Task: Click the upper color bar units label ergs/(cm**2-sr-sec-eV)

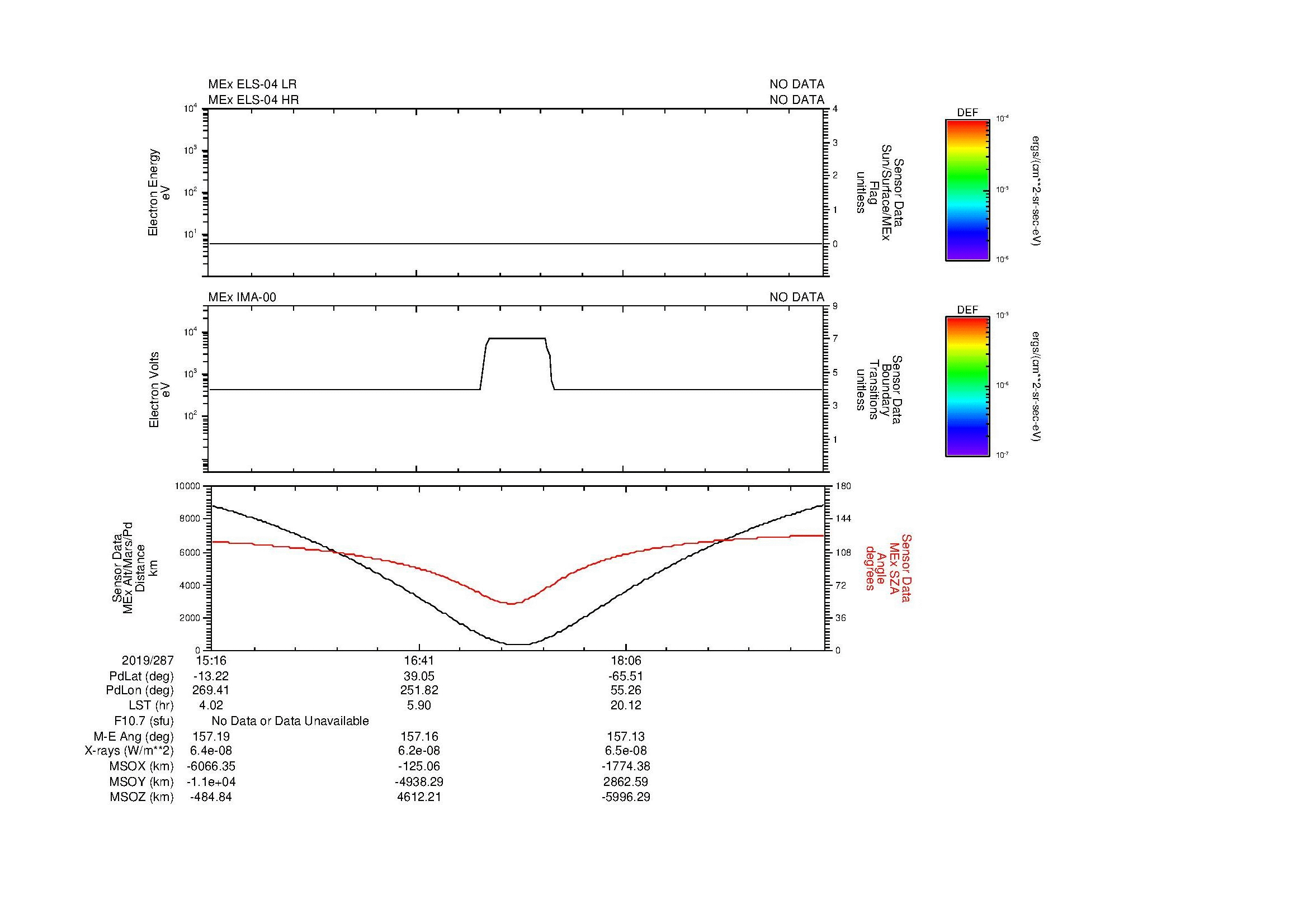Action: coord(1036,191)
